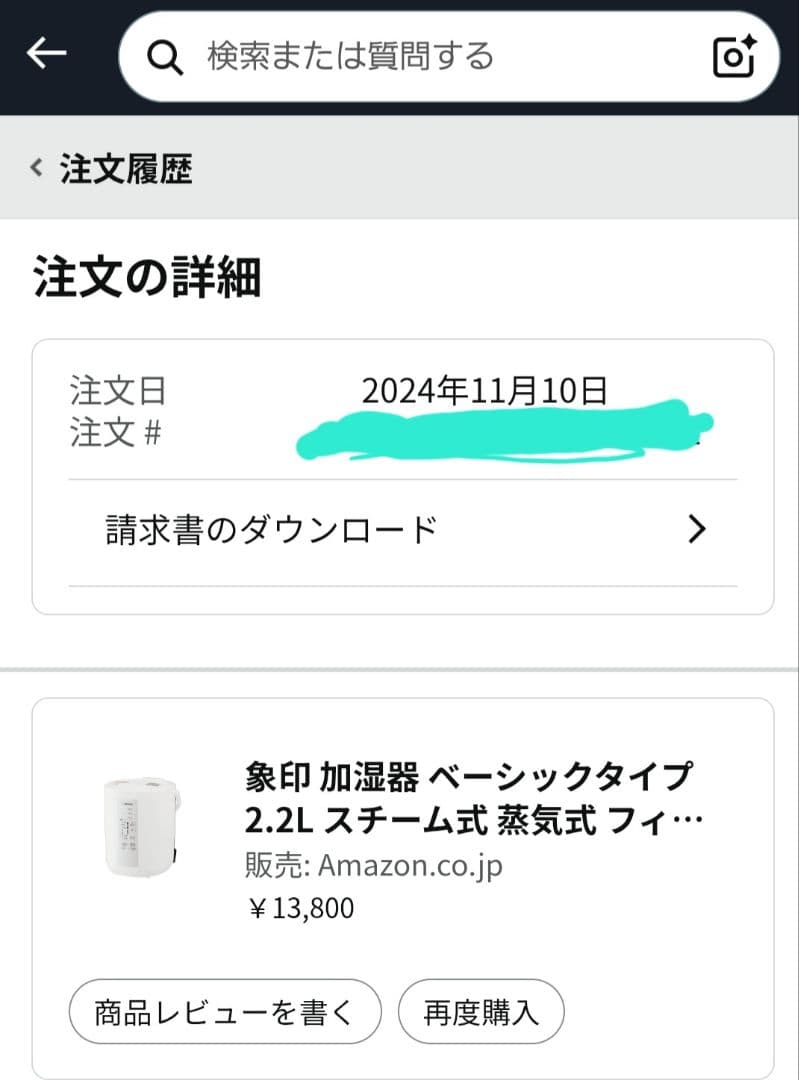The image size is (799, 1080).
Task: Tap the 注文日 label
Action: 118,391
